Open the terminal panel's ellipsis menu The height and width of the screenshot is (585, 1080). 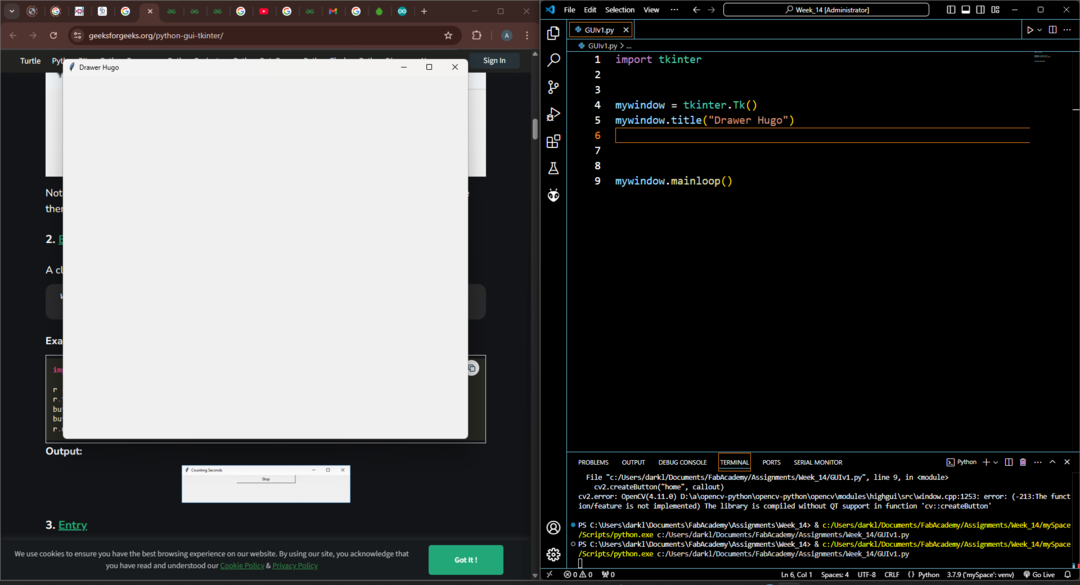1037,462
